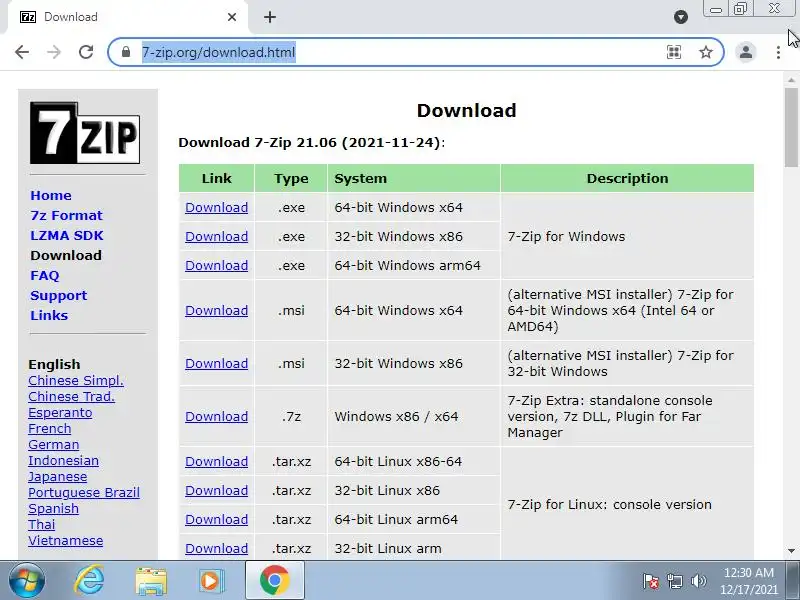
Task: Open Windows Media Player in taskbar
Action: 211,581
